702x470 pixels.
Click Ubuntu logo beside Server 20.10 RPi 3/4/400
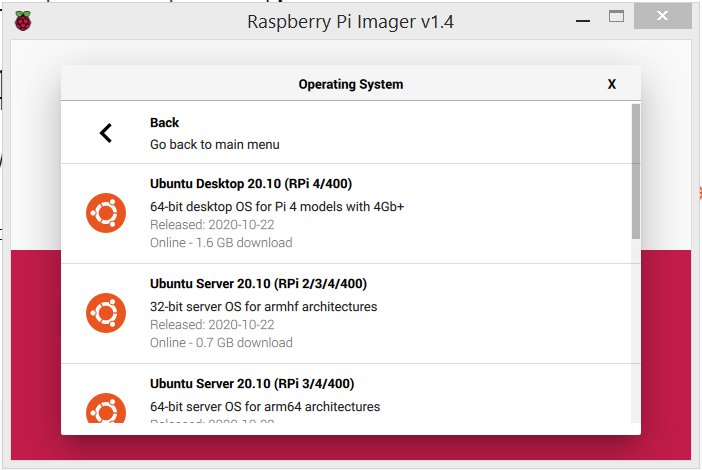106,408
